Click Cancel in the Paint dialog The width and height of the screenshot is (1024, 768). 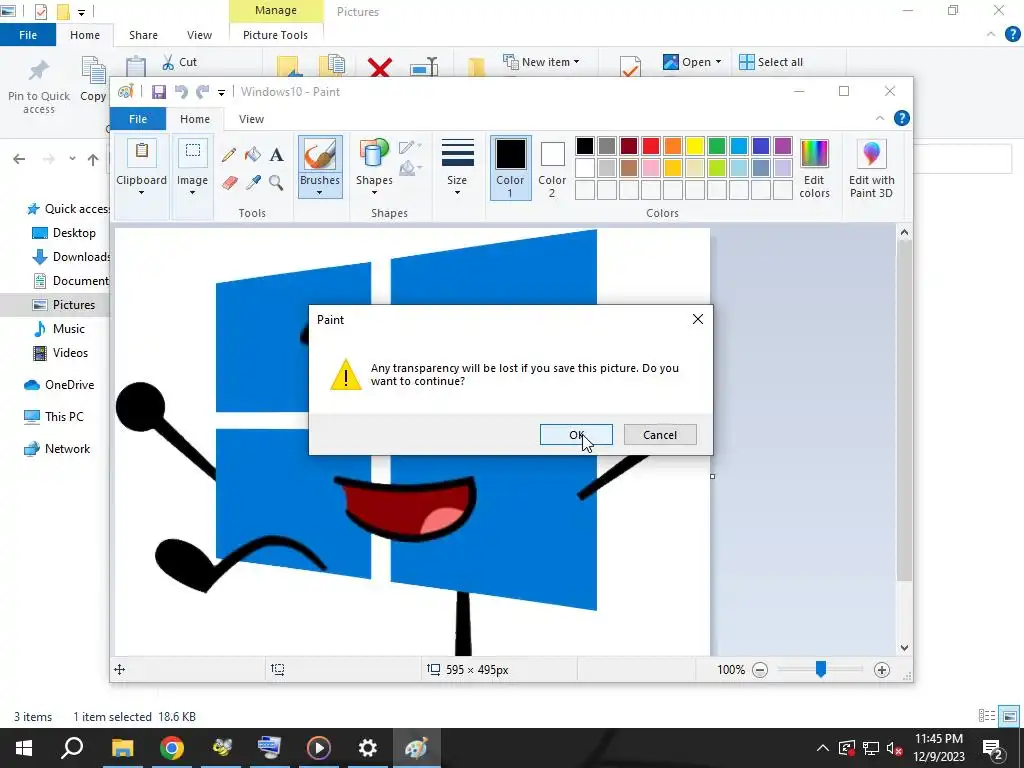660,435
